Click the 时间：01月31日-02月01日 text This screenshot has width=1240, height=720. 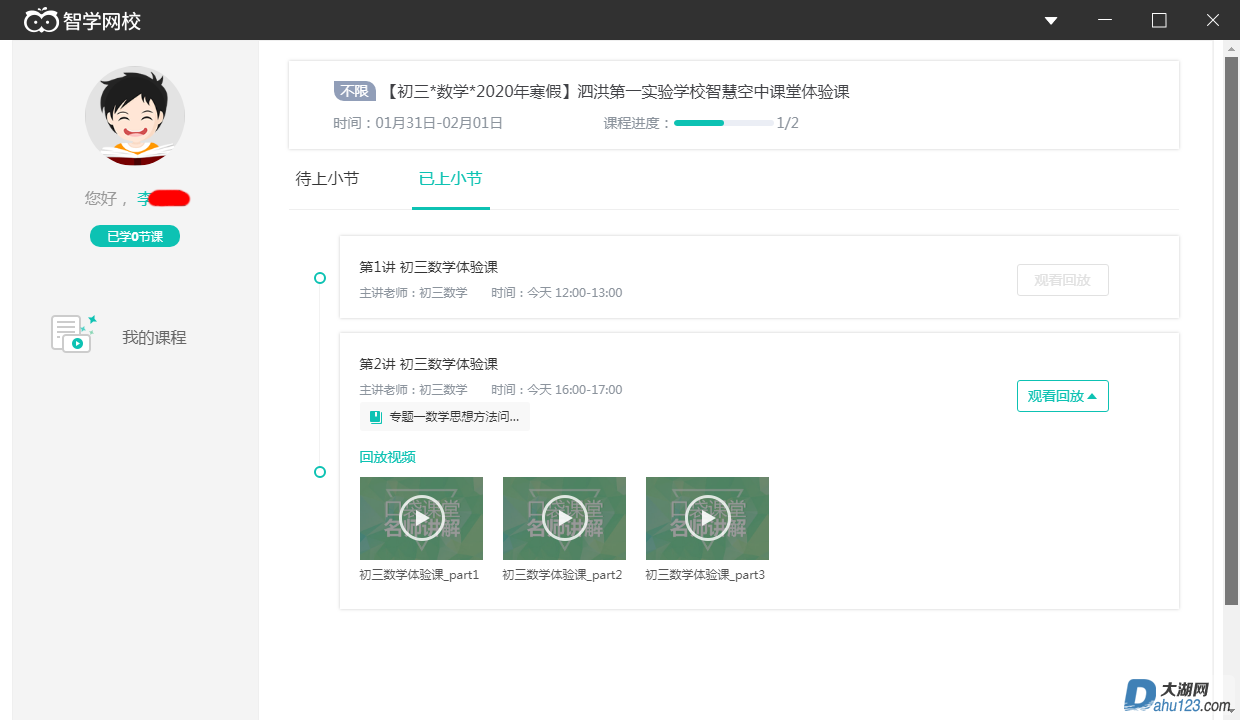418,123
